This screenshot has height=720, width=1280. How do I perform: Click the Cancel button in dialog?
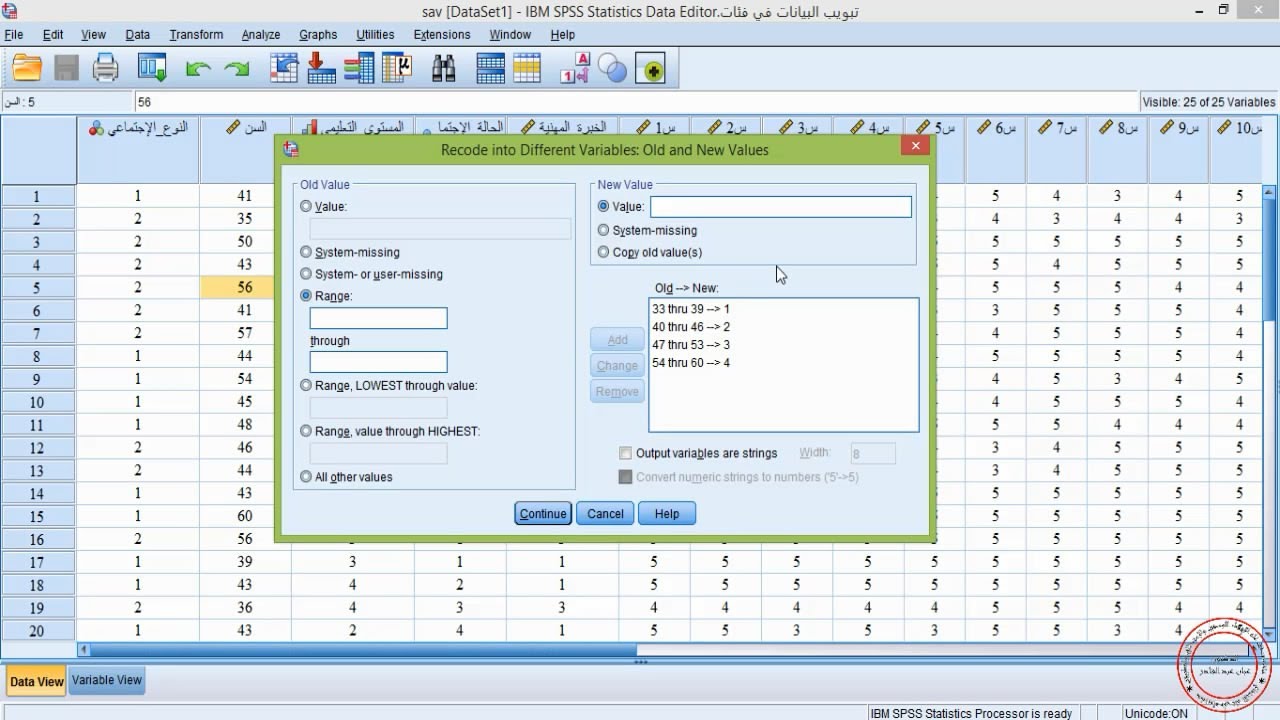pos(605,514)
